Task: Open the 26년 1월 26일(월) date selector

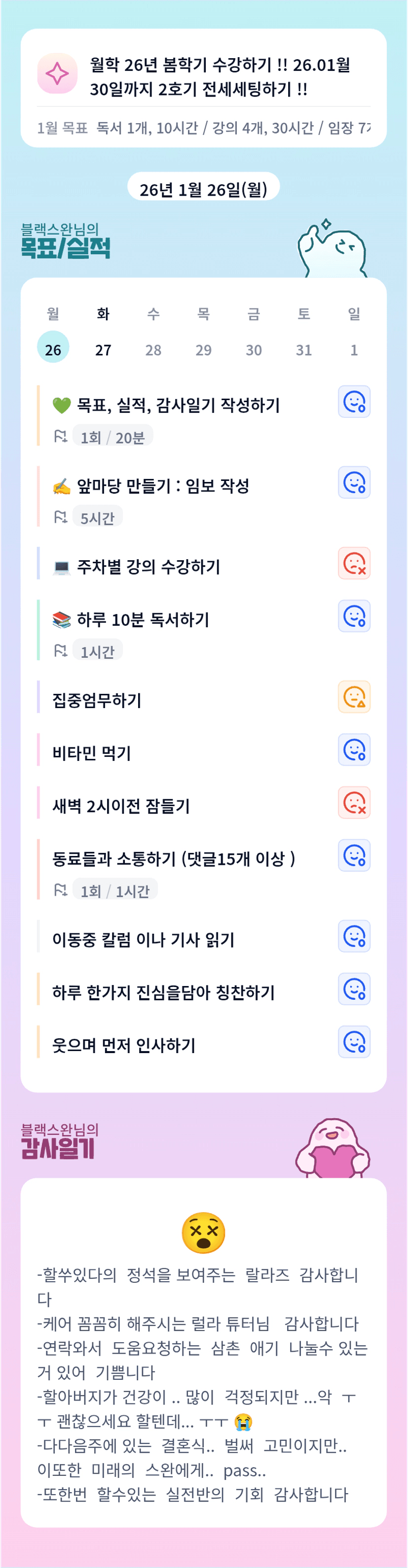Action: pos(203,189)
